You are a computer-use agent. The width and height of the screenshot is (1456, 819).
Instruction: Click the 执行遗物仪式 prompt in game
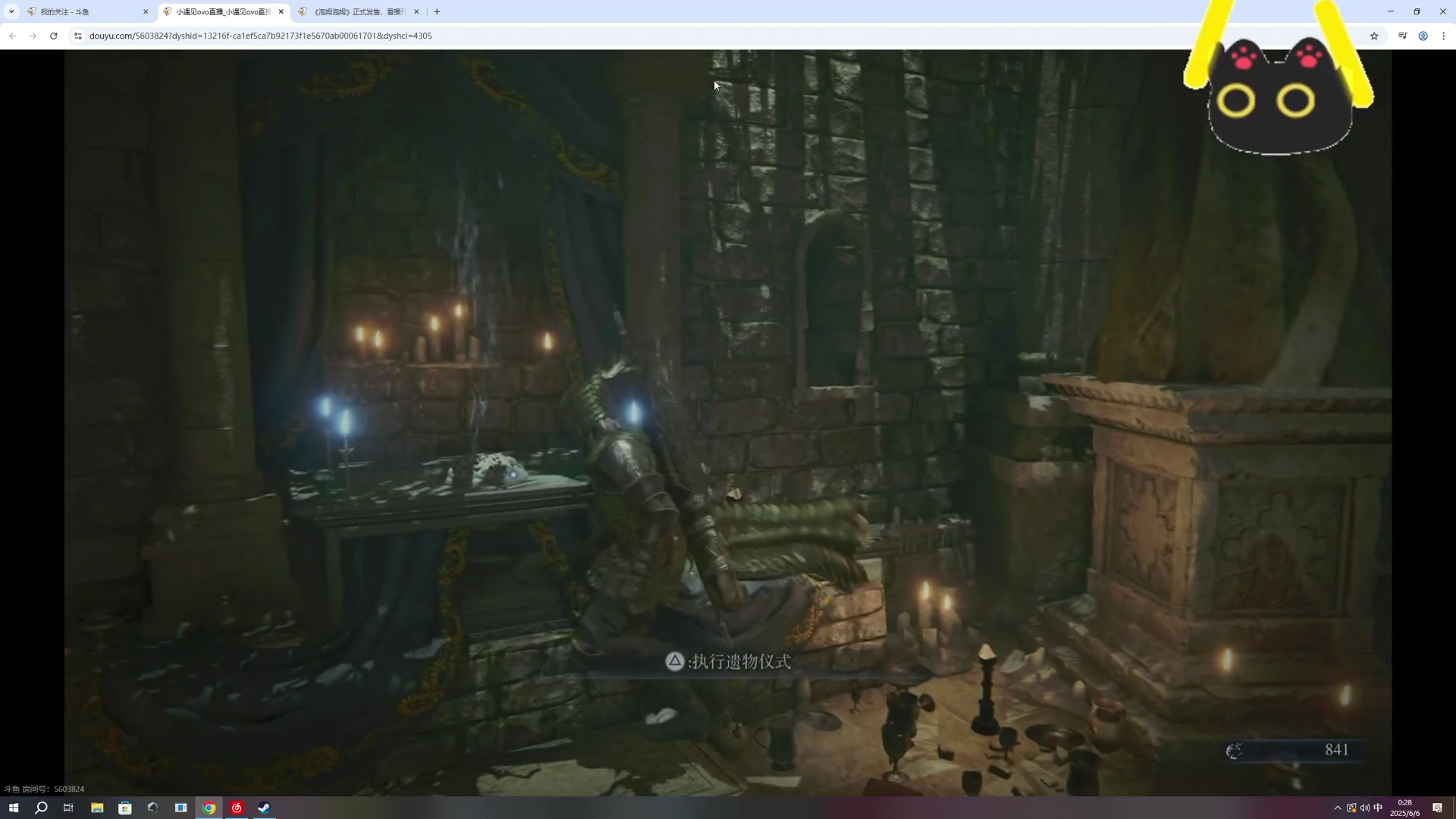coord(728,662)
